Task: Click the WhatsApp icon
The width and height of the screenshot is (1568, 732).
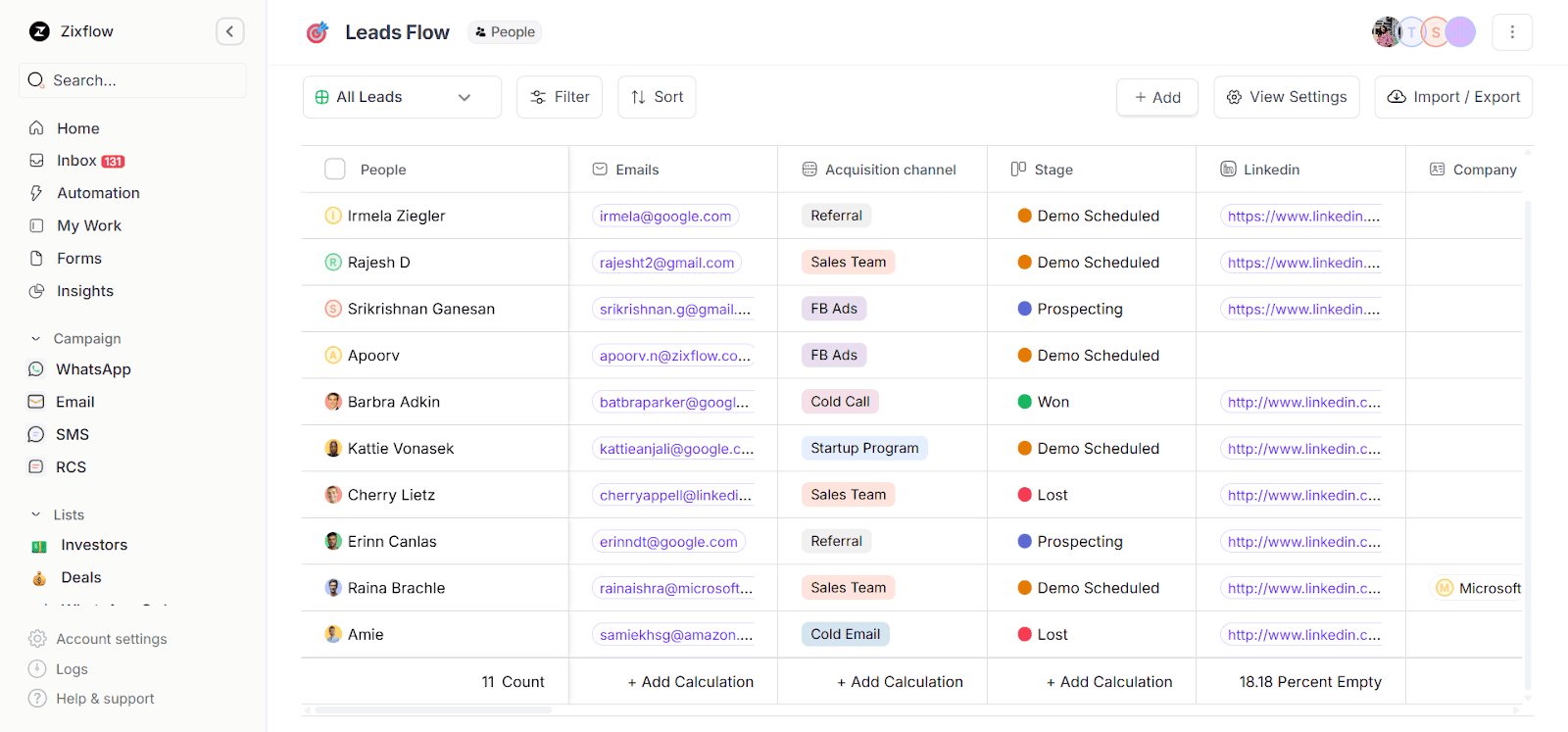Action: point(36,369)
